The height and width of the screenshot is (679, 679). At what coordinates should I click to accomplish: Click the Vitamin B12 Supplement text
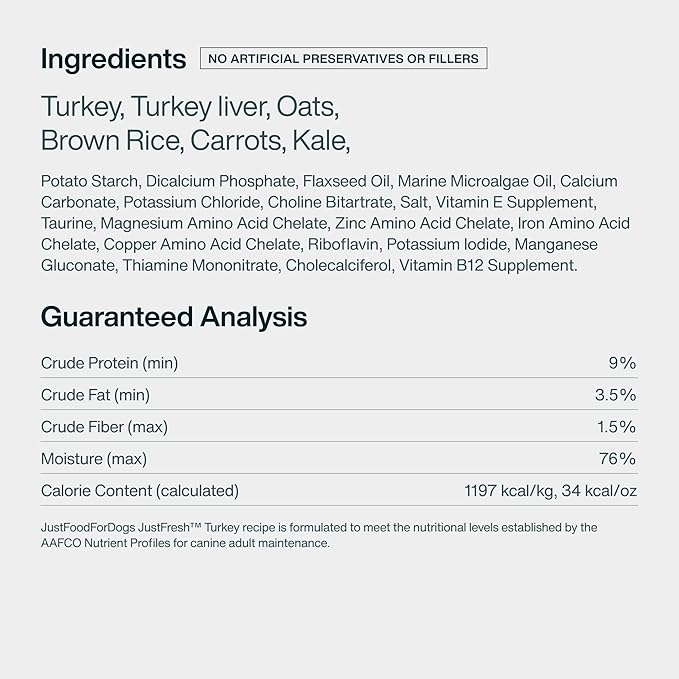pyautogui.click(x=488, y=265)
